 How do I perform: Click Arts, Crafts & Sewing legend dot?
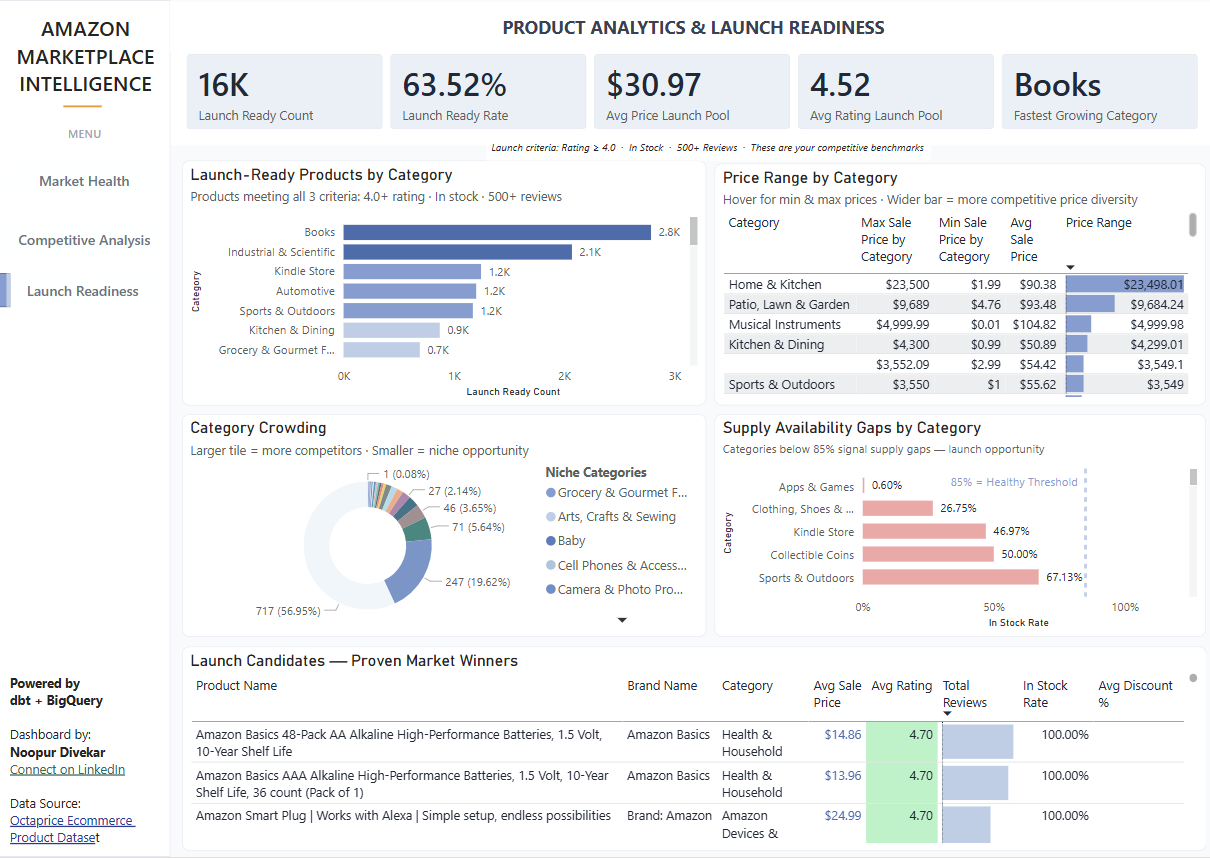[x=550, y=517]
